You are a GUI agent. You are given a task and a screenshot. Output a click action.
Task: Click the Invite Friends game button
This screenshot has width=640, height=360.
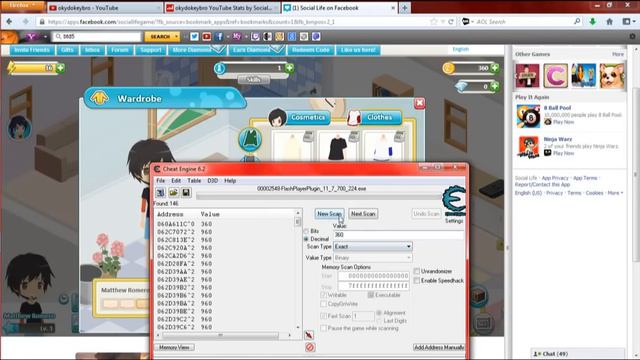tap(32, 50)
